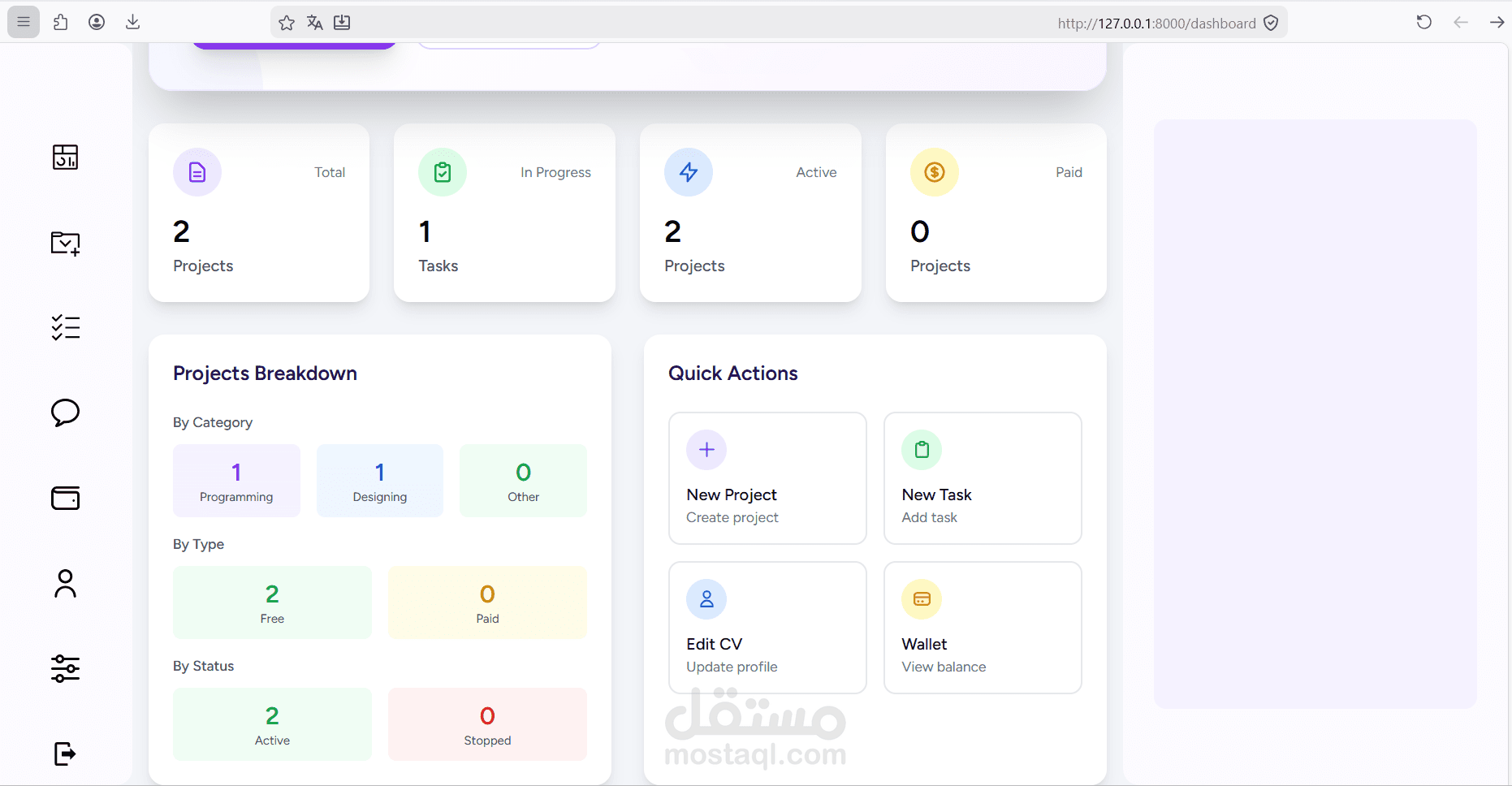Viewport: 1512px width, 786px height.
Task: Open New Project quick action
Action: (767, 478)
